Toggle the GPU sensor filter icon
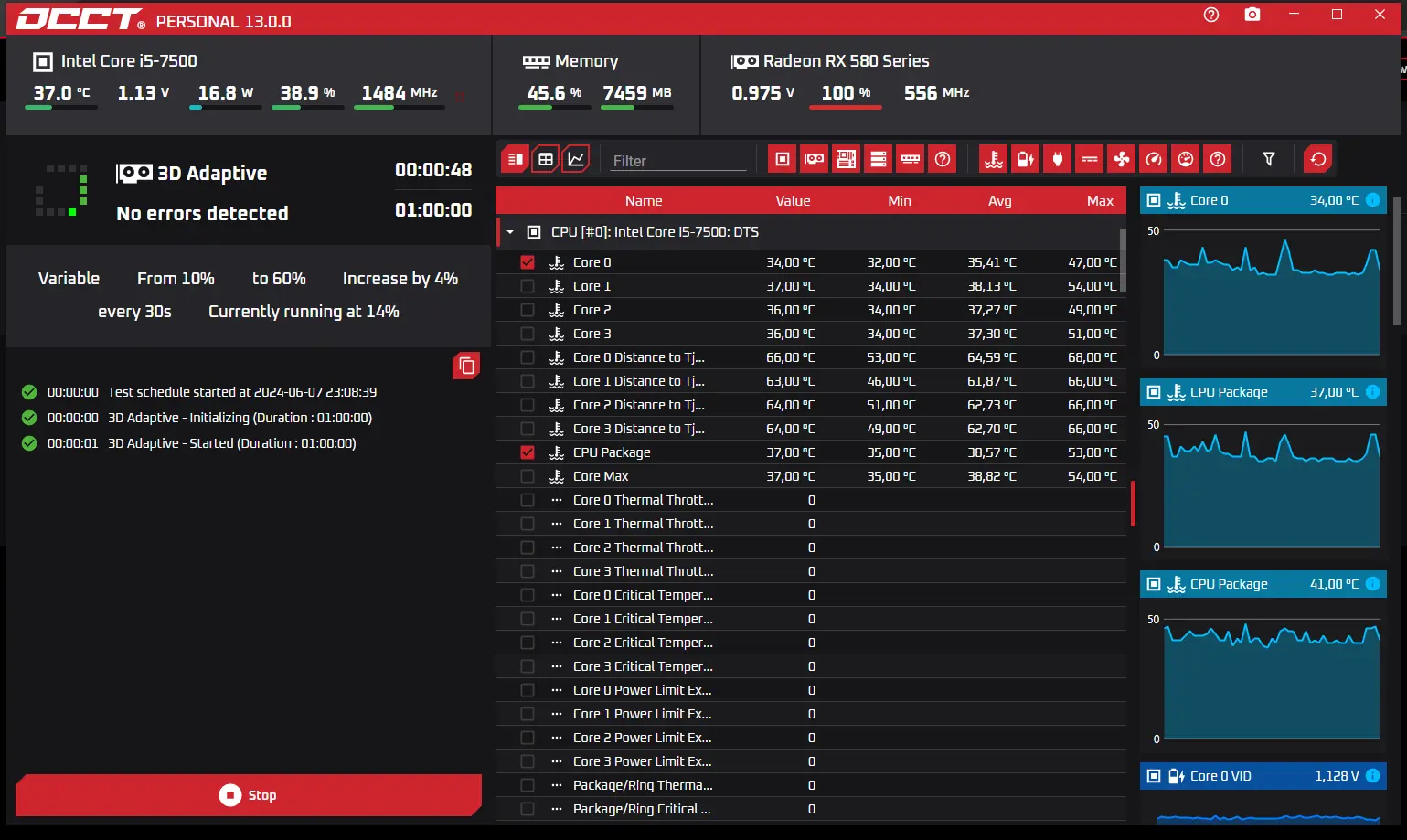 click(815, 159)
